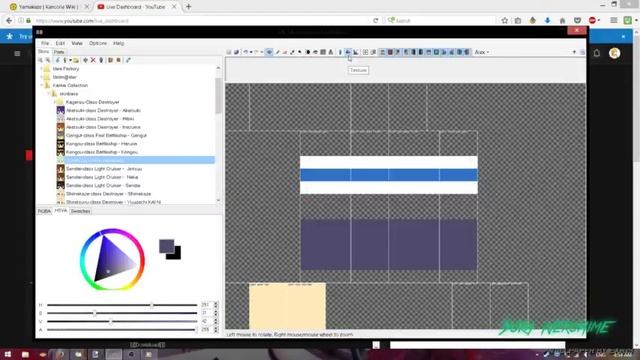The width and height of the screenshot is (640, 360).
Task: Open the View menu
Action: pyautogui.click(x=77, y=43)
